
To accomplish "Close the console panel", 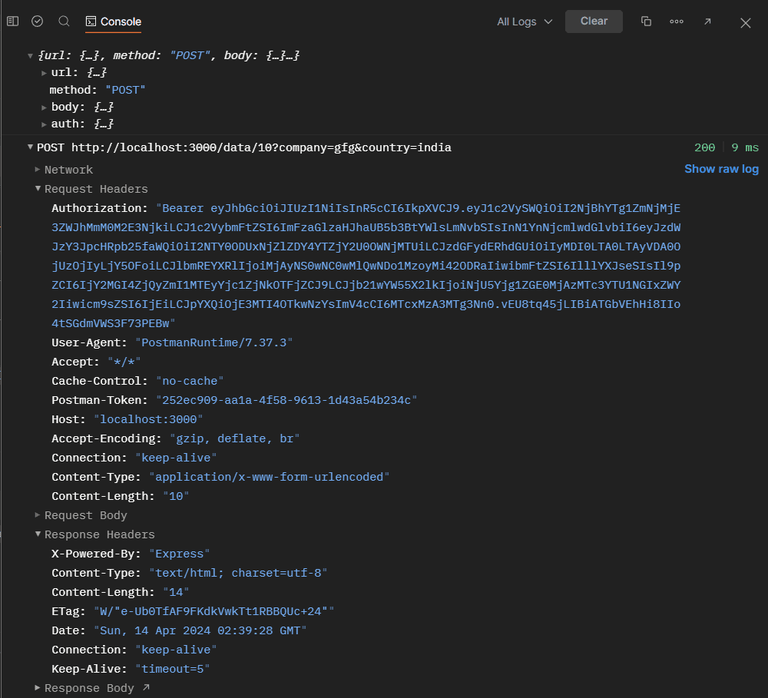I will [x=745, y=22].
